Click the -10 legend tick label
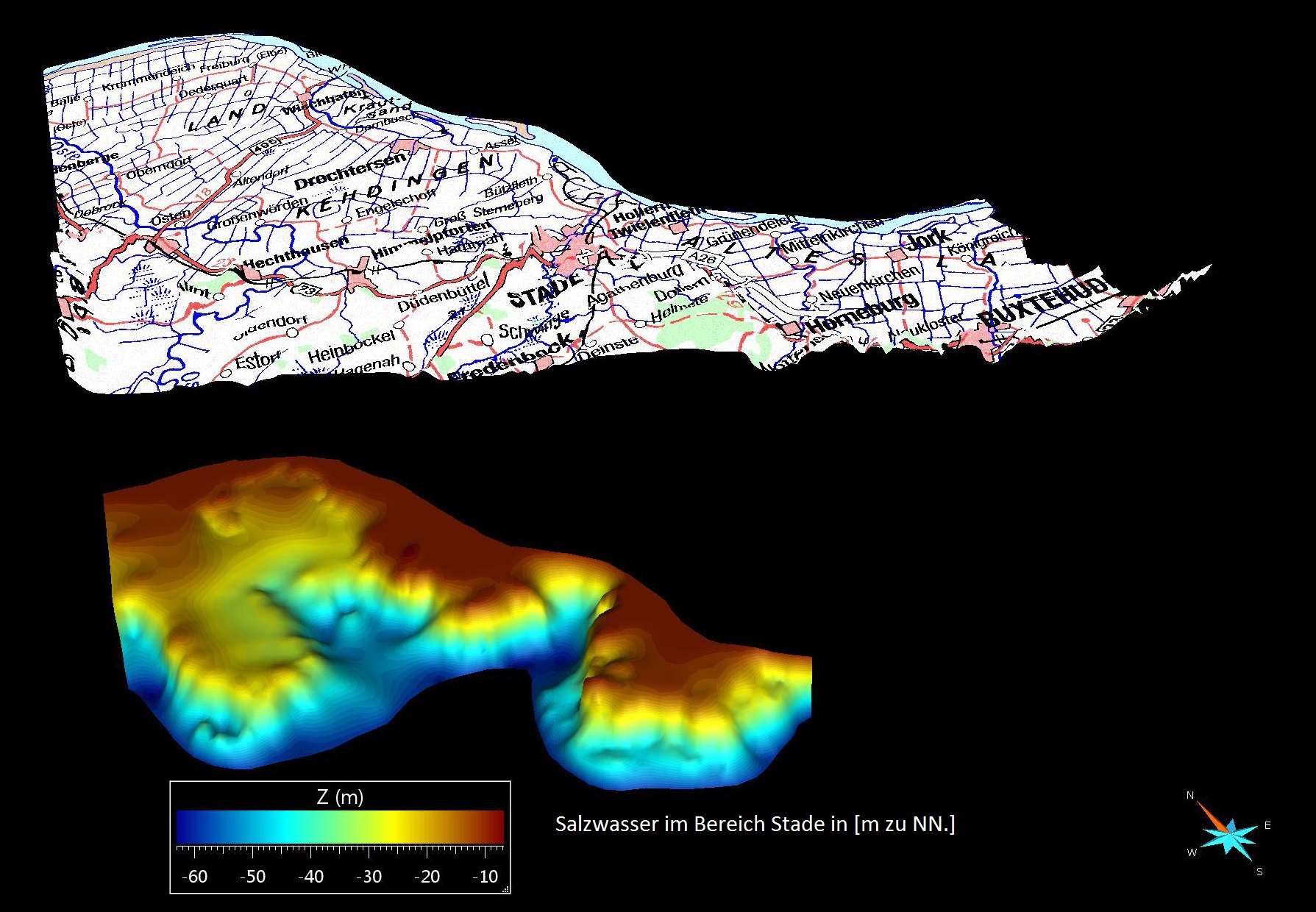Viewport: 1316px width, 912px height. (485, 877)
